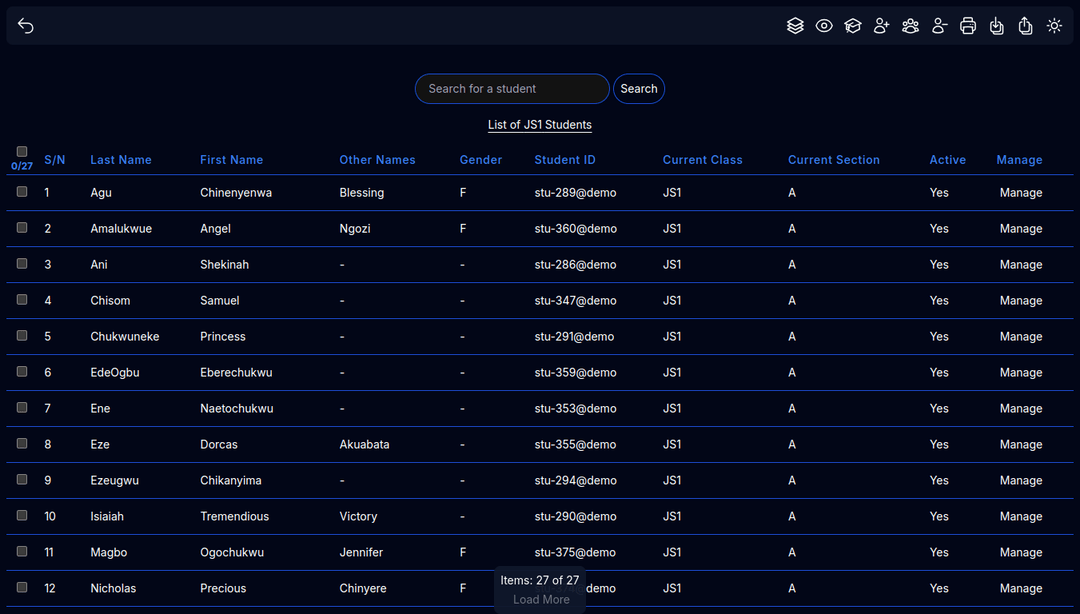Viewport: 1080px width, 614px height.
Task: Open Manage for Amalukwue Angel
Action: [x=1021, y=229]
